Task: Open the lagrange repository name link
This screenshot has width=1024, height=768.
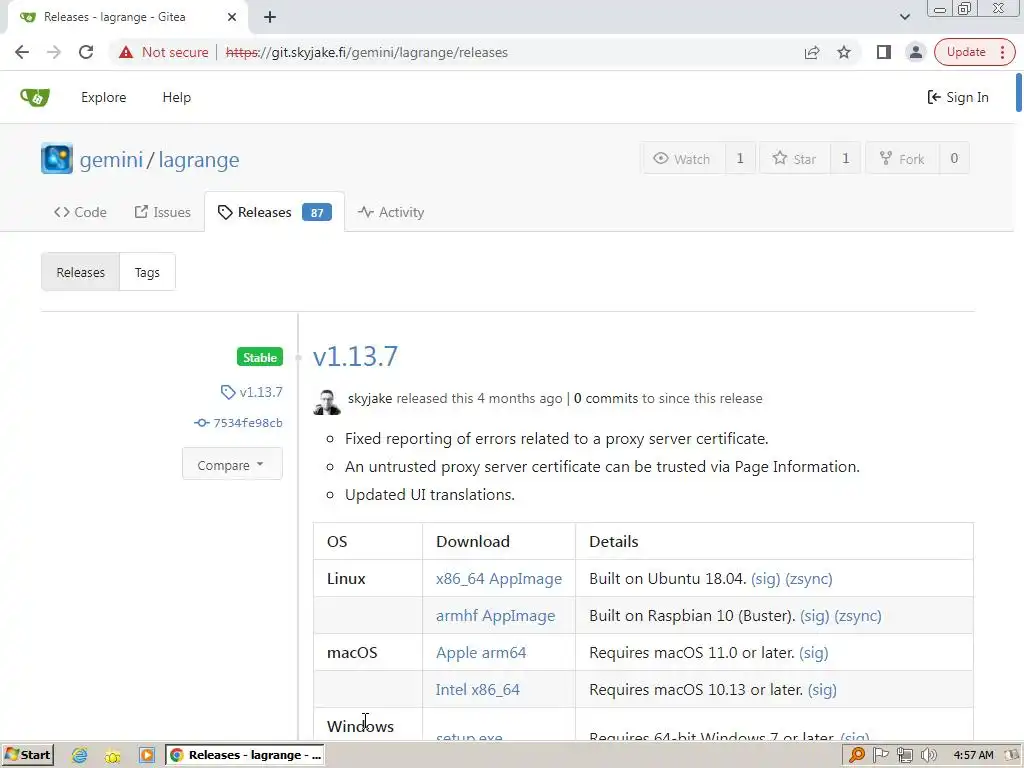Action: click(x=199, y=159)
